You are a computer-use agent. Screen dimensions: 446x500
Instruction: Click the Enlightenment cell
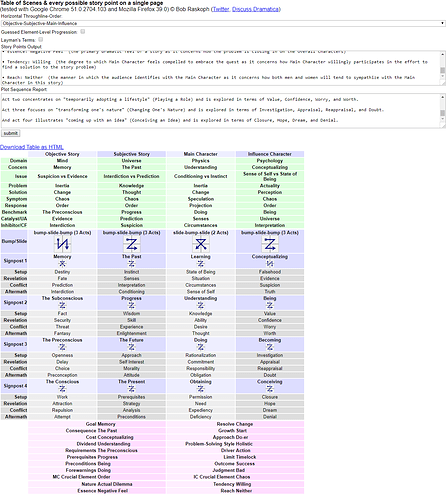click(x=131, y=333)
